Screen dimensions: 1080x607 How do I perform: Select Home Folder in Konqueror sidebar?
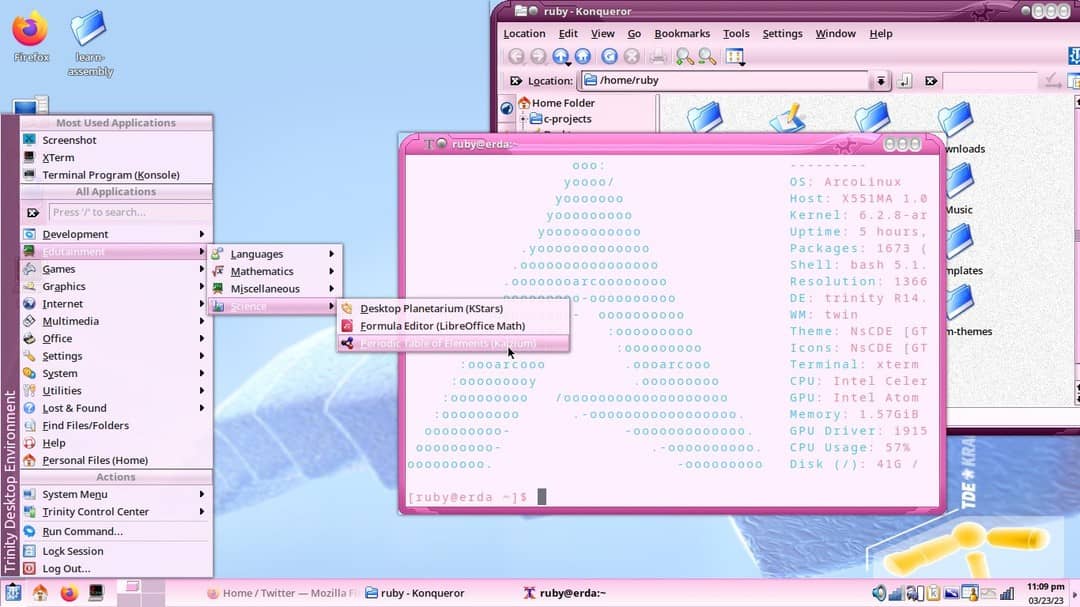(x=557, y=103)
